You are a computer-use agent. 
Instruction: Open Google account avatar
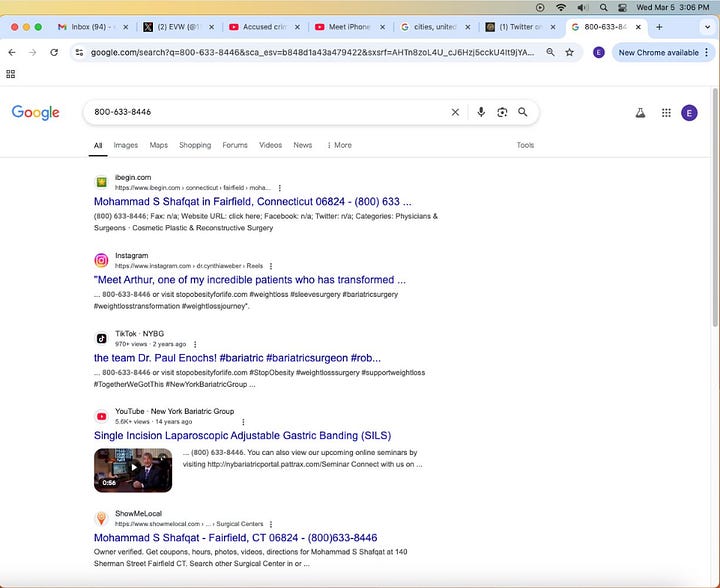point(689,112)
